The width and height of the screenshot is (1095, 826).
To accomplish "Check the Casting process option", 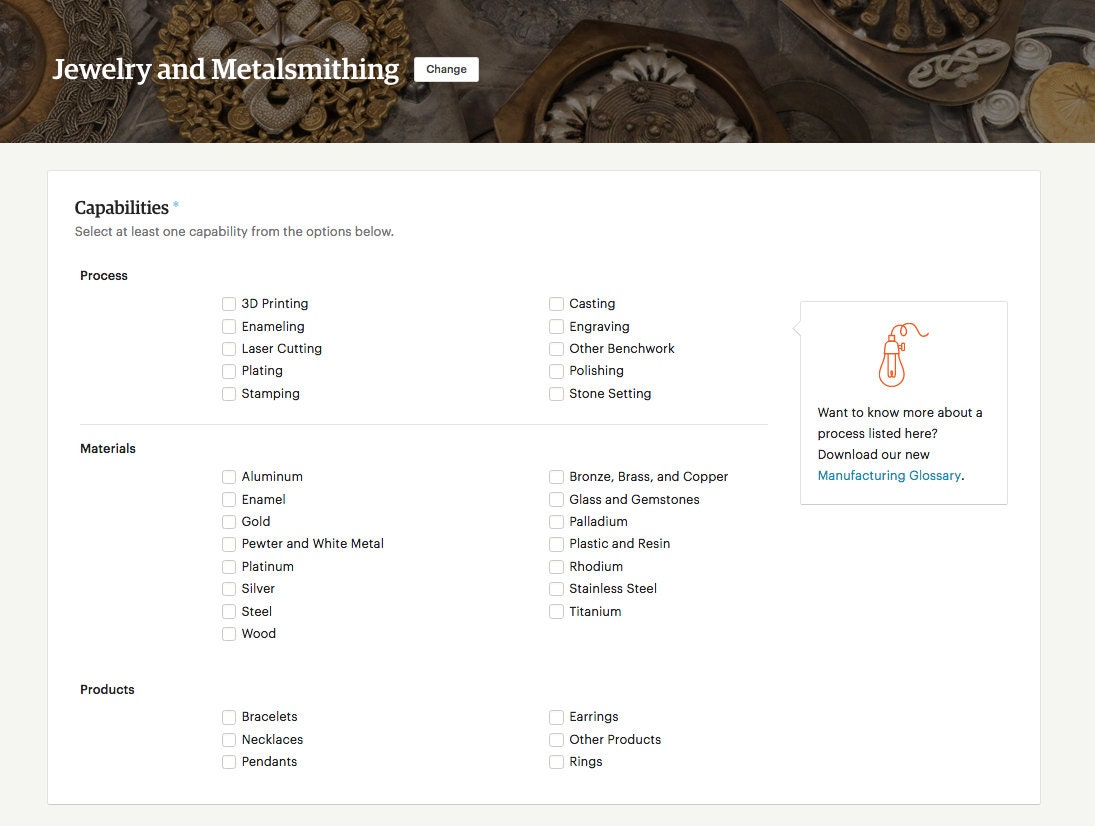I will click(556, 303).
